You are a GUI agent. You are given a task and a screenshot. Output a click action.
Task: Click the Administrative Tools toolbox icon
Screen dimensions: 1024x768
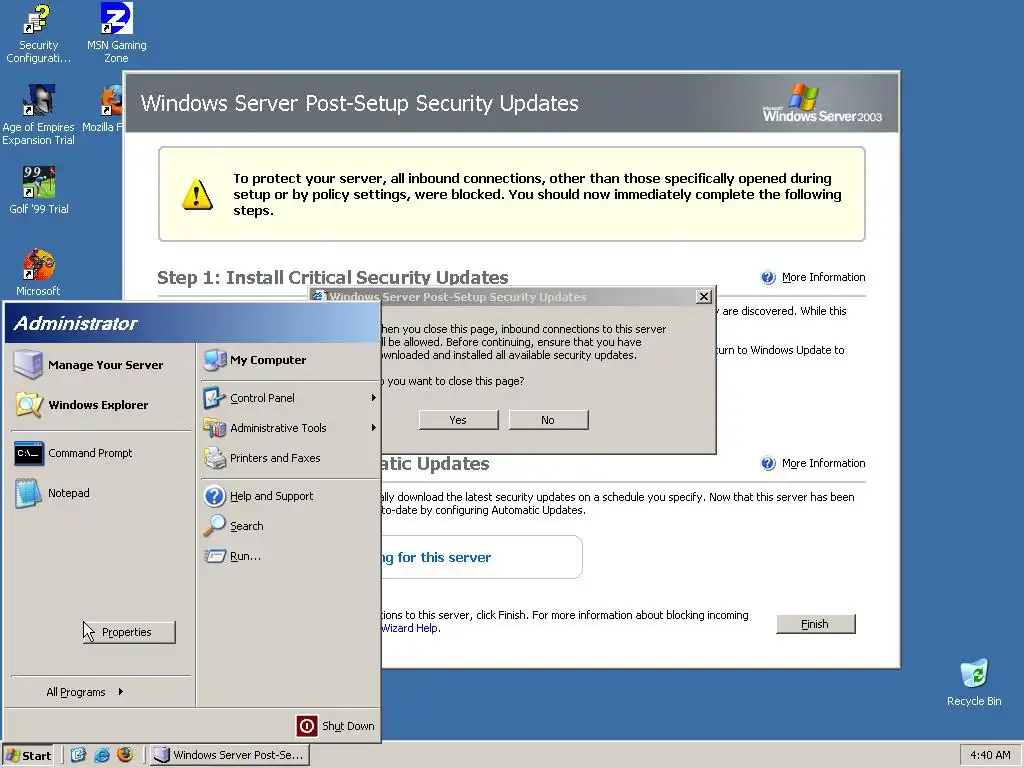point(214,428)
